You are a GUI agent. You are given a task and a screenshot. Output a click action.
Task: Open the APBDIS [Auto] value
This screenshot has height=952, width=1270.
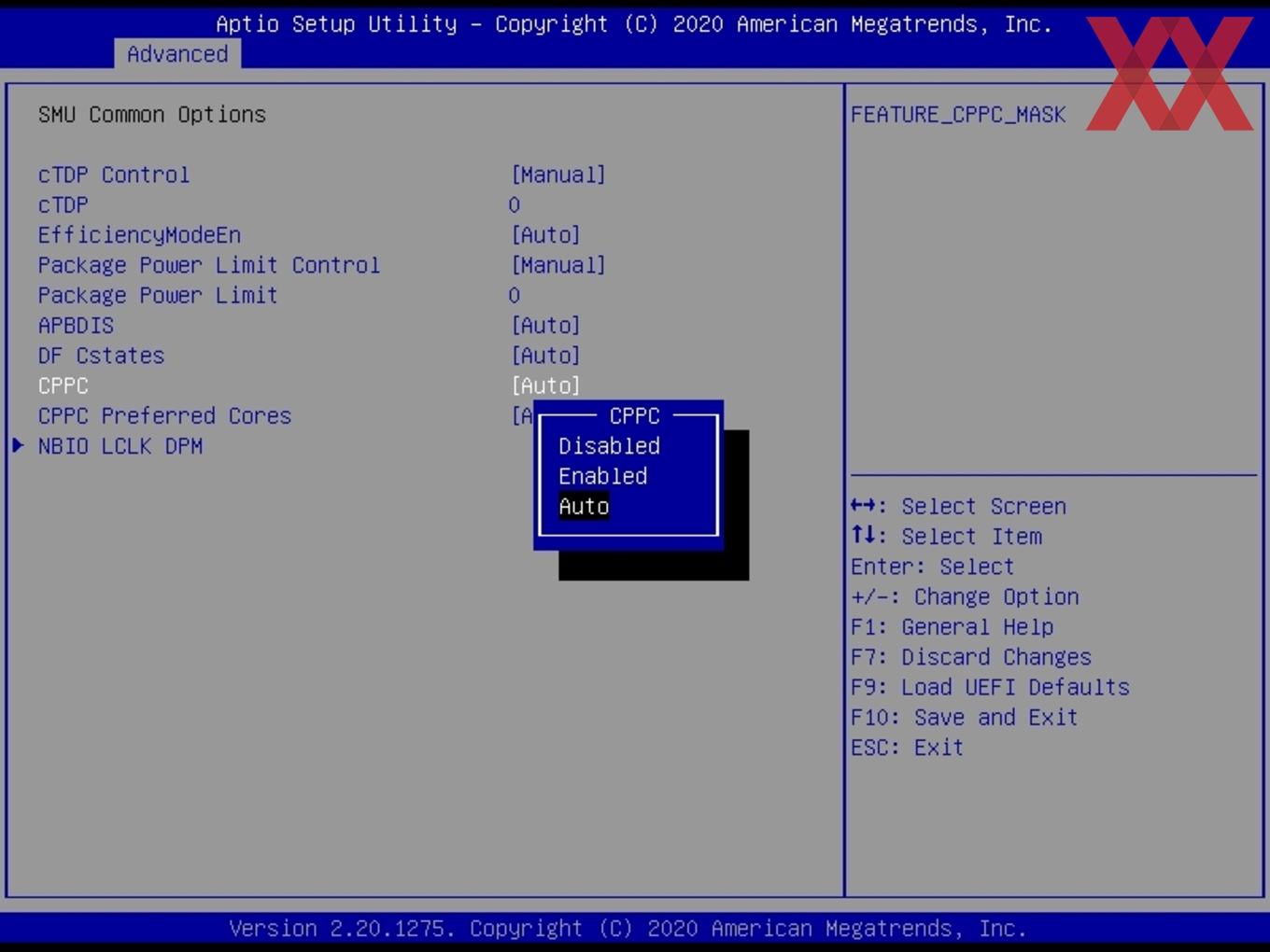pos(545,326)
